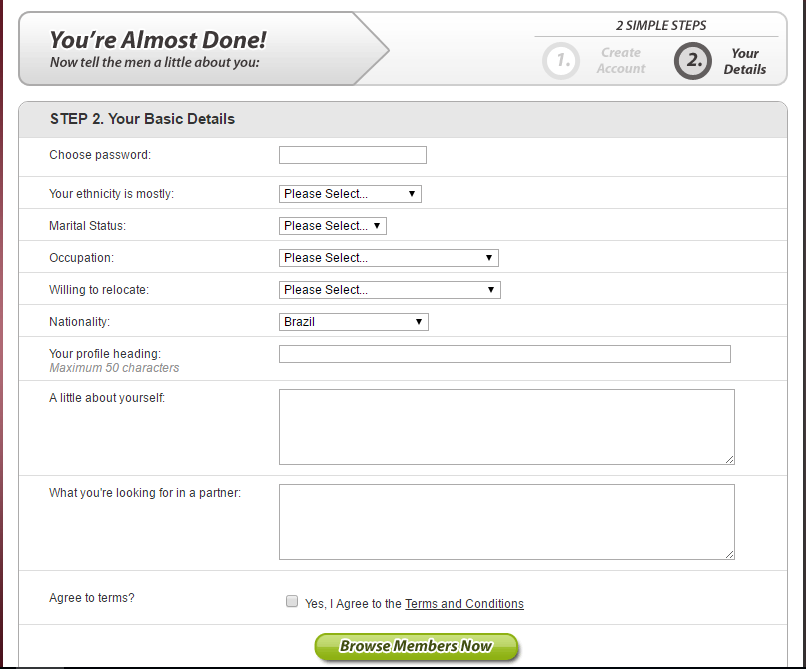The image size is (806, 669).
Task: Open the ethnicity dropdown
Action: pyautogui.click(x=350, y=194)
